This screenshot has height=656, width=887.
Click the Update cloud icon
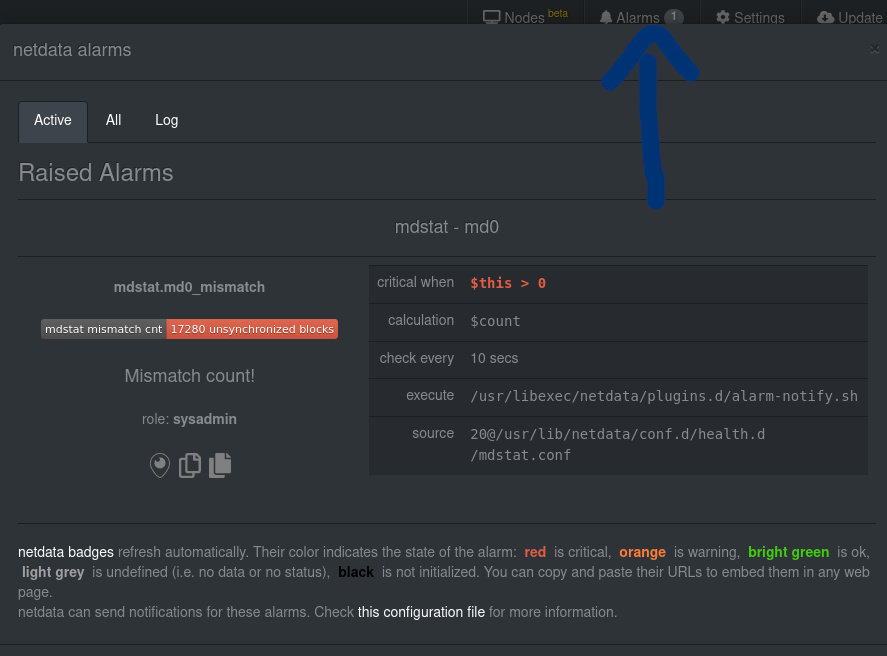pyautogui.click(x=824, y=18)
